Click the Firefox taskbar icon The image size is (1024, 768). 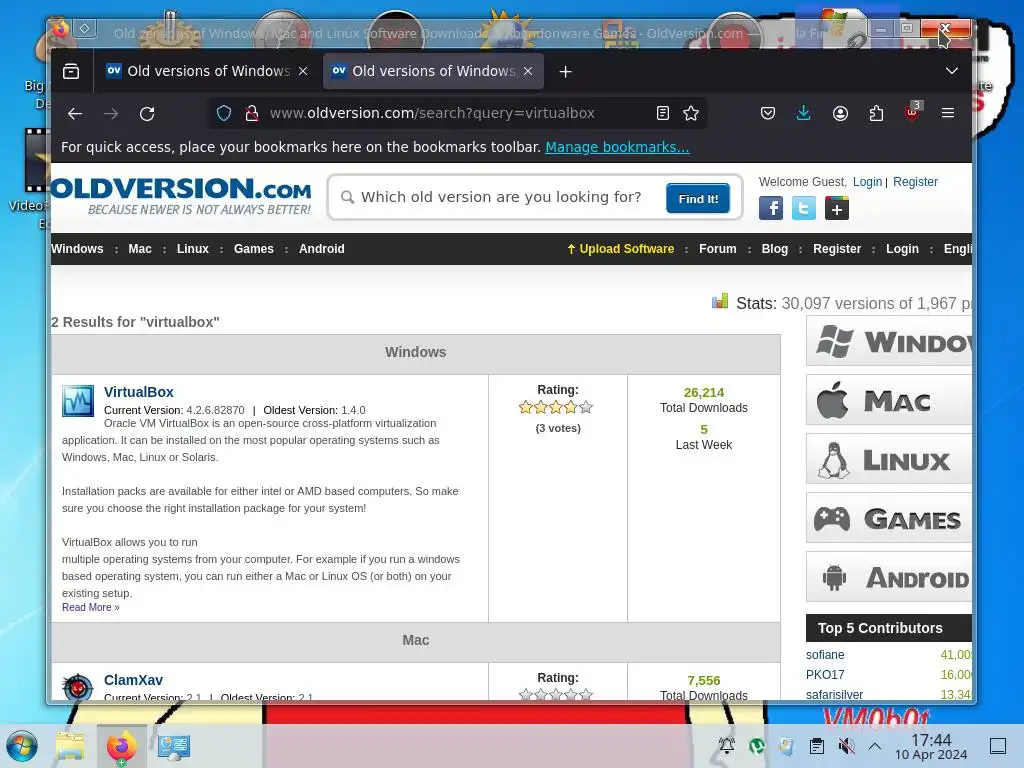point(121,746)
